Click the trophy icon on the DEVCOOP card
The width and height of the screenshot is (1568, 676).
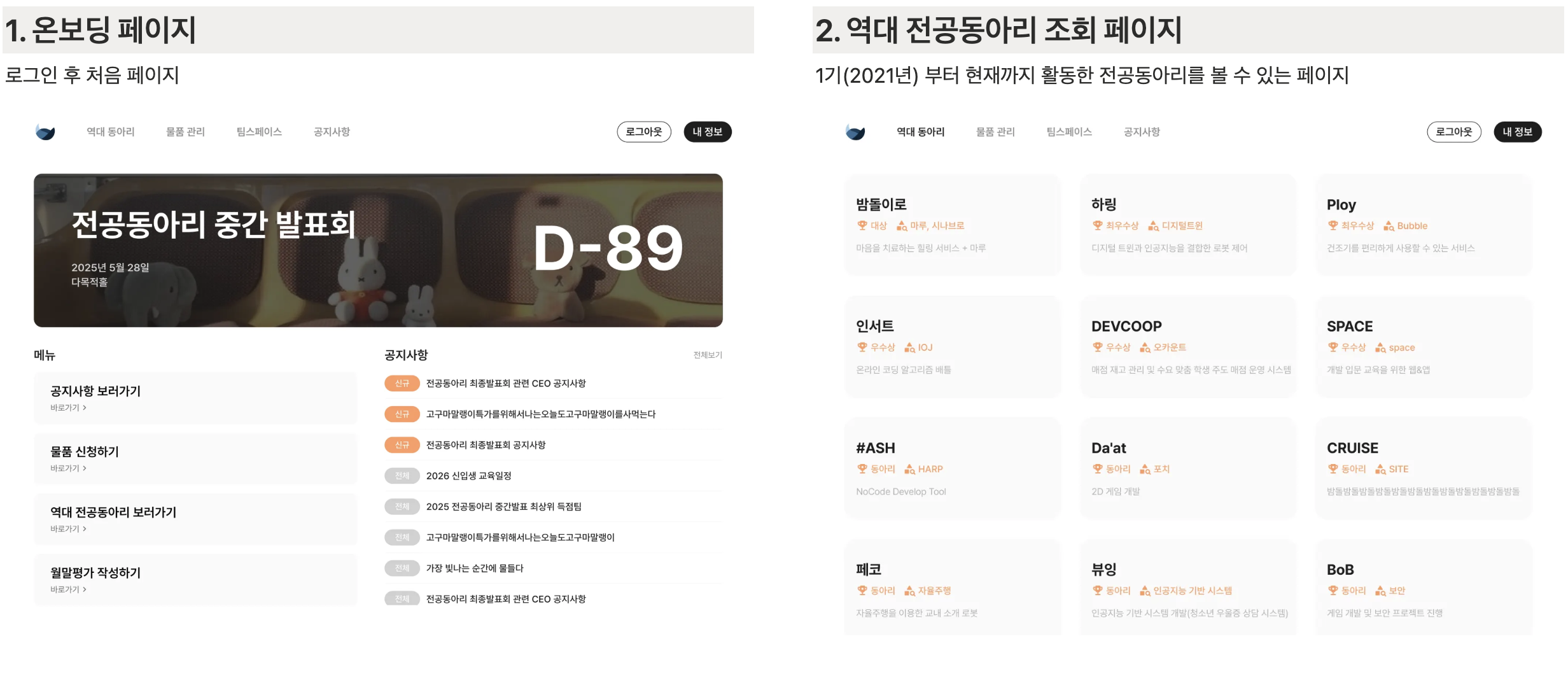tap(1098, 347)
